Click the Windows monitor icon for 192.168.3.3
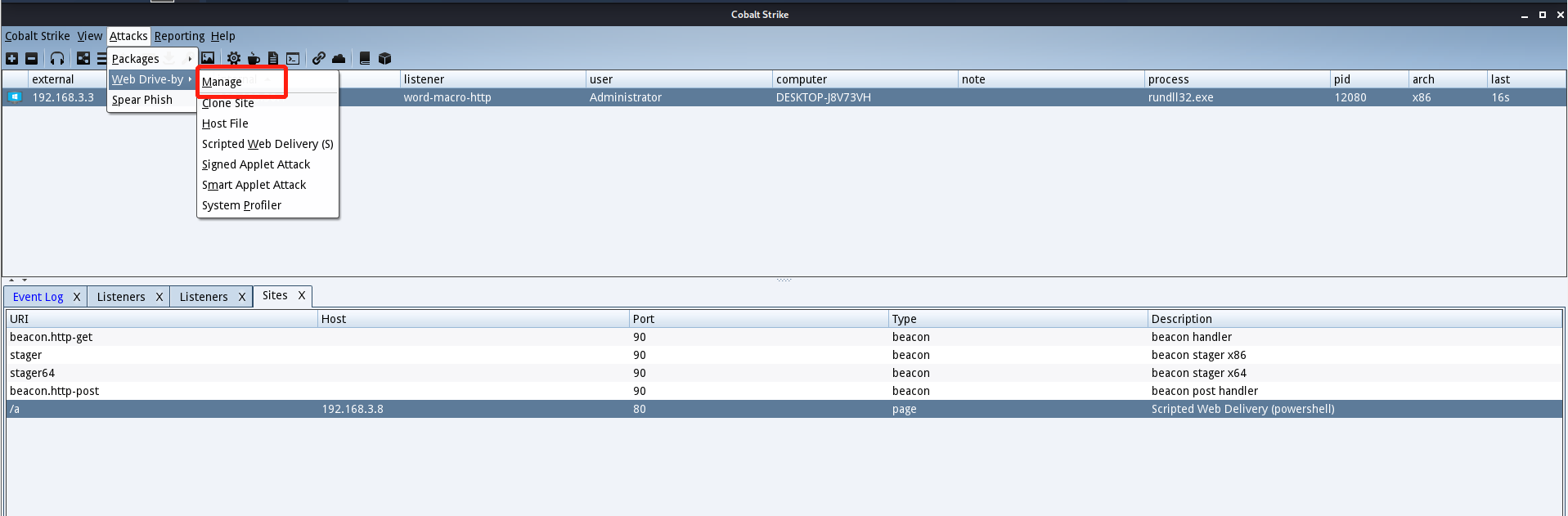The image size is (1568, 516). [x=15, y=97]
